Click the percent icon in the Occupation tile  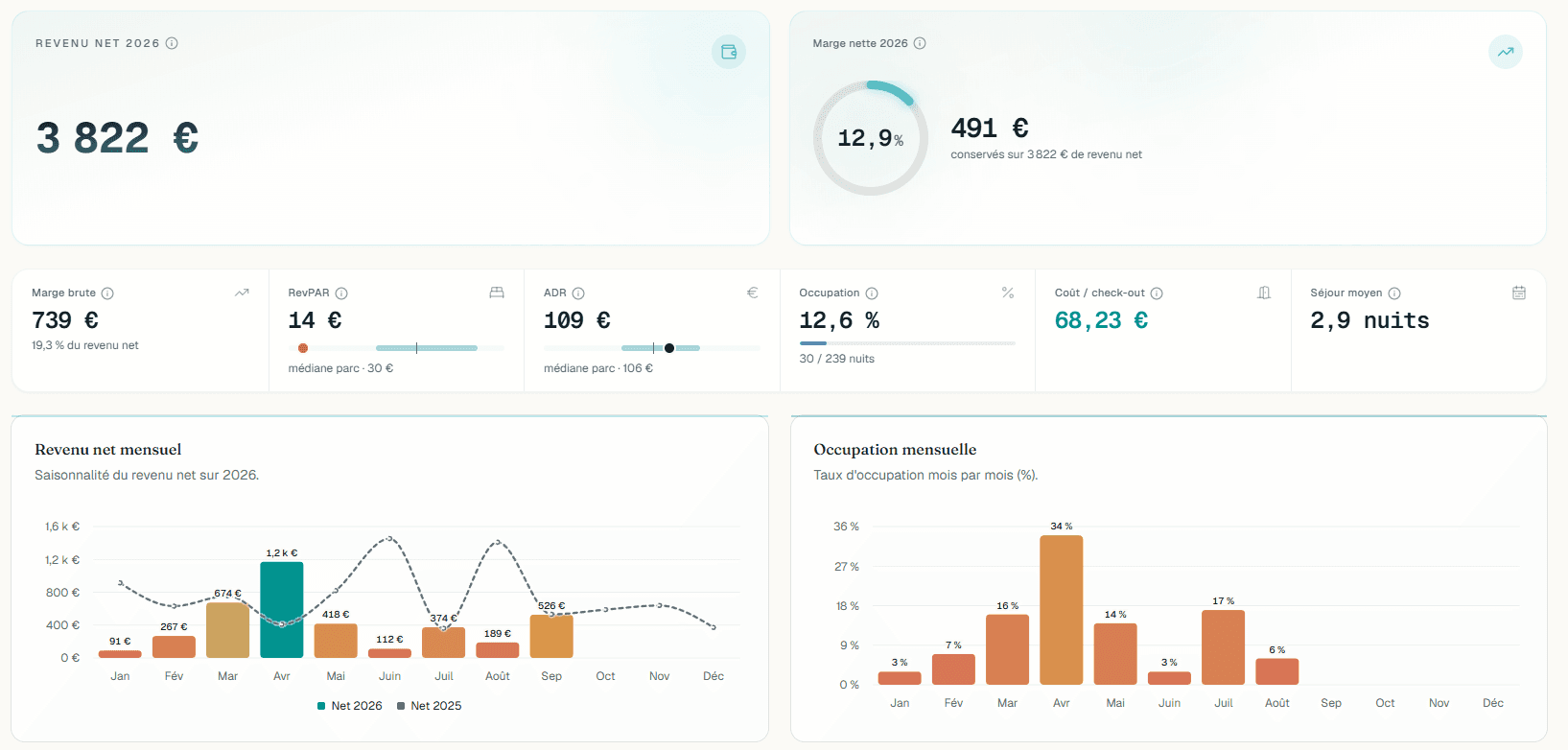coord(1008,293)
